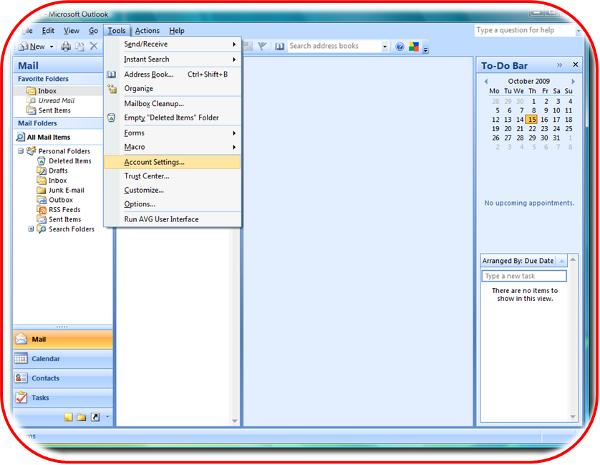Viewport: 600px width, 465px height.
Task: Open the Junk E-mail folder
Action: click(66, 190)
